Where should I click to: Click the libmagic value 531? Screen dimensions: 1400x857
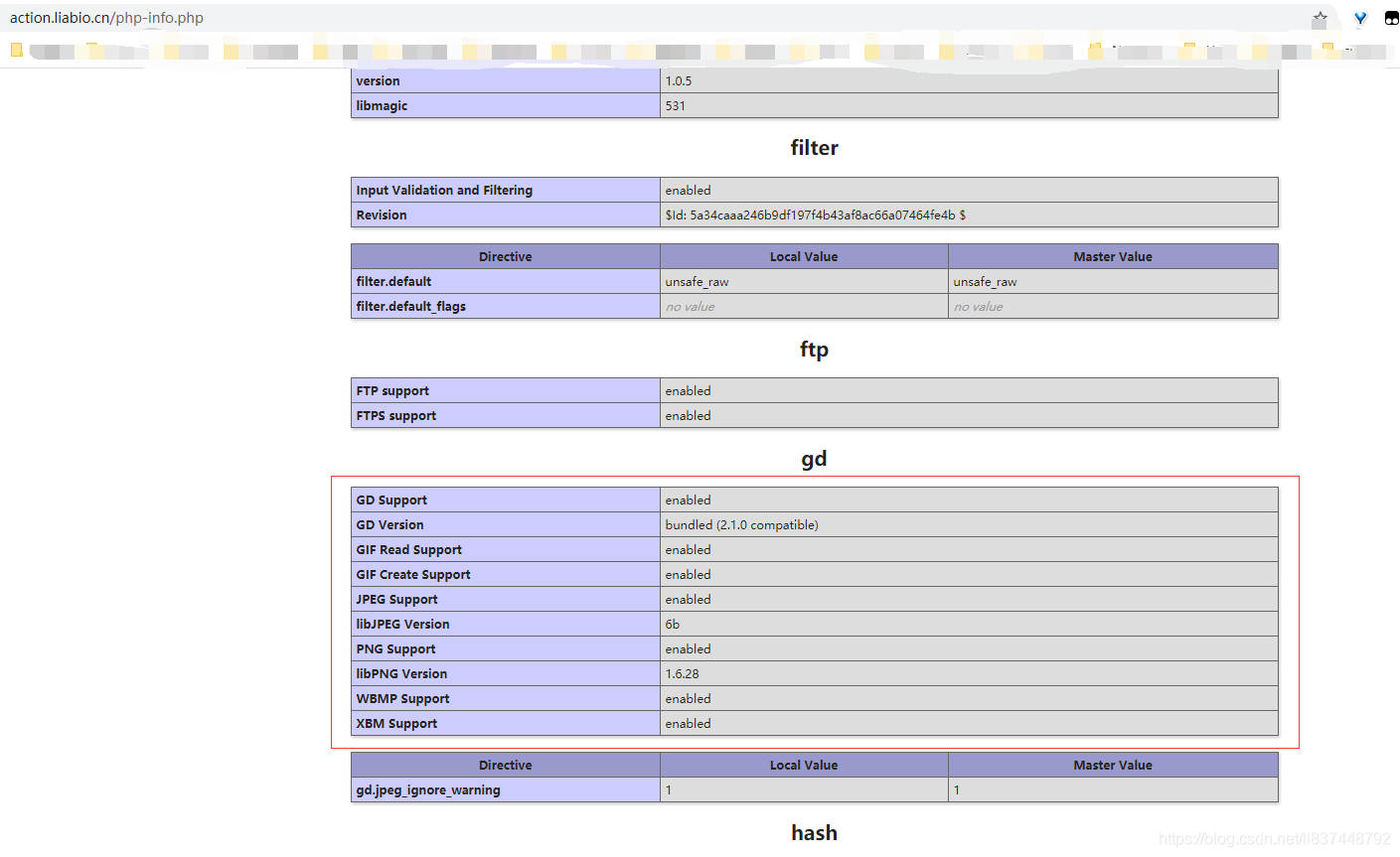[676, 106]
